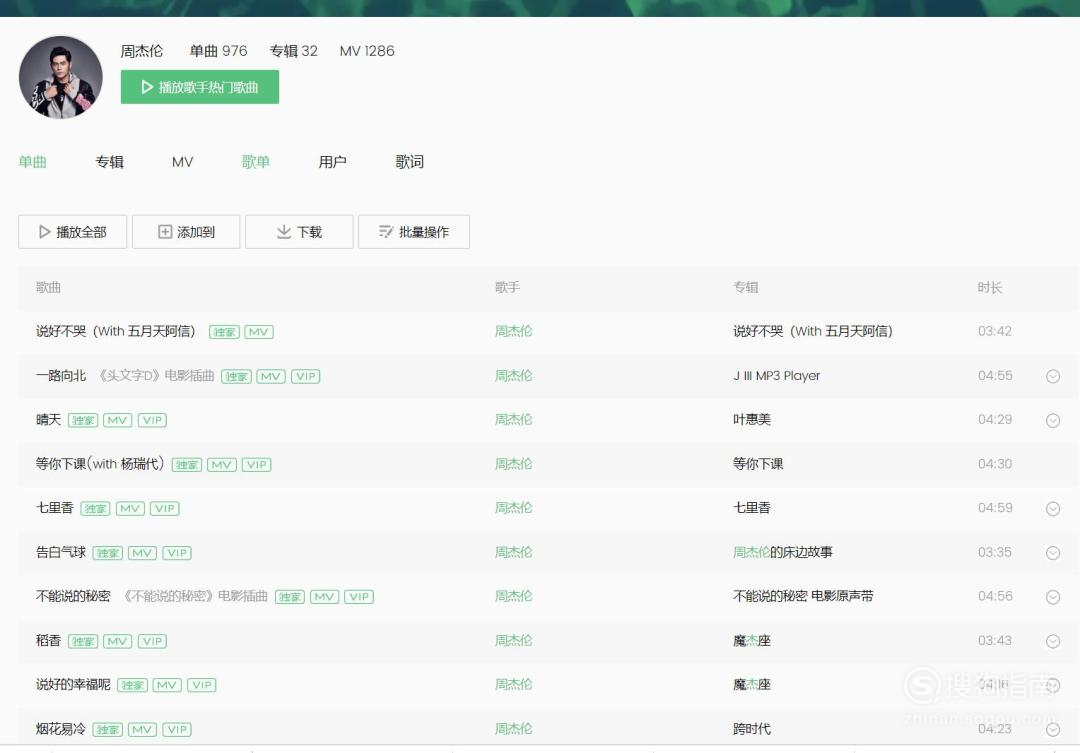The width and height of the screenshot is (1080, 753).
Task: Click the 独家 badge on 告白气球 row
Action: click(107, 553)
